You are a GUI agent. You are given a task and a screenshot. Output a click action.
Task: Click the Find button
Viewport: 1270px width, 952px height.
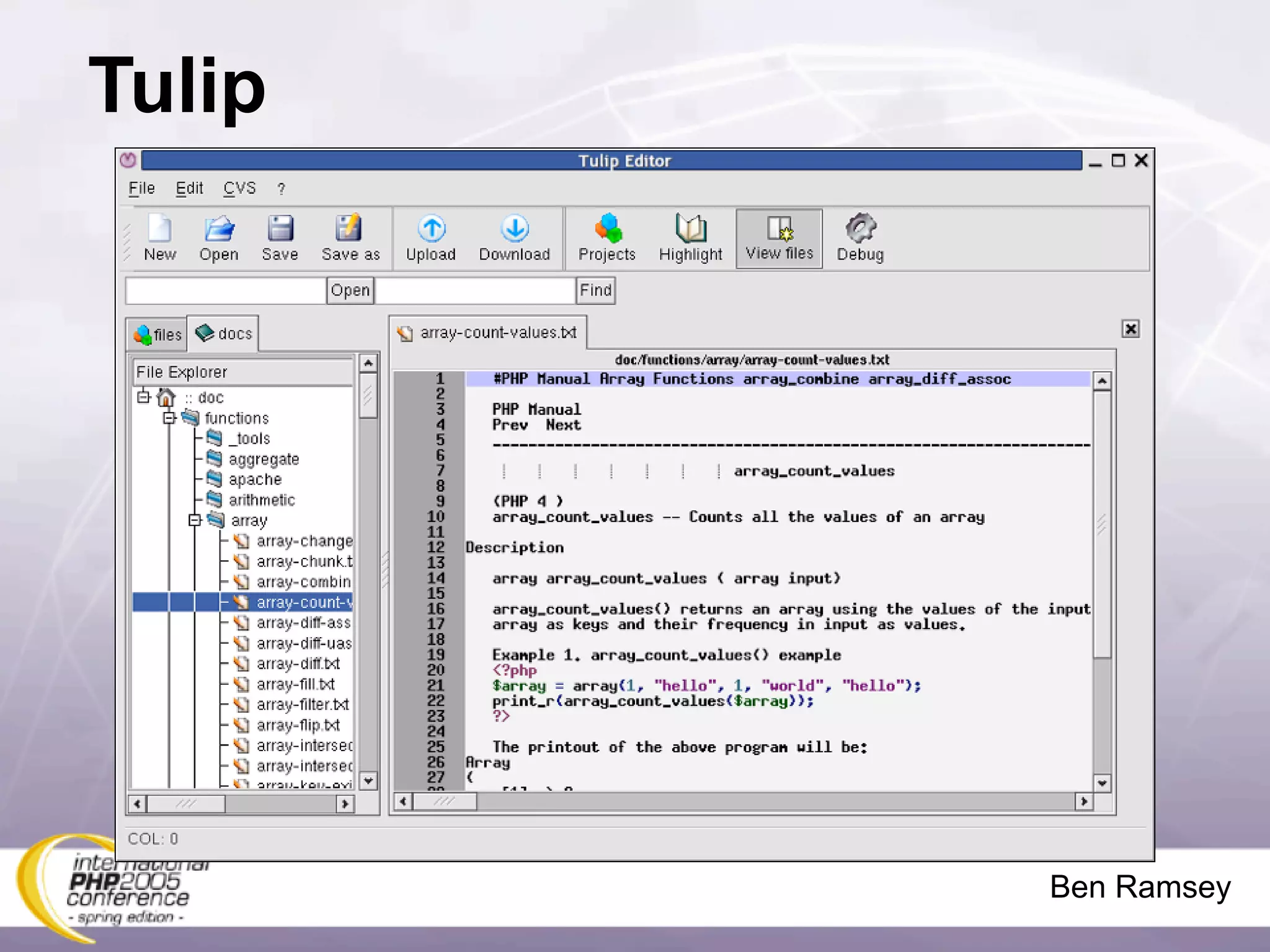595,290
